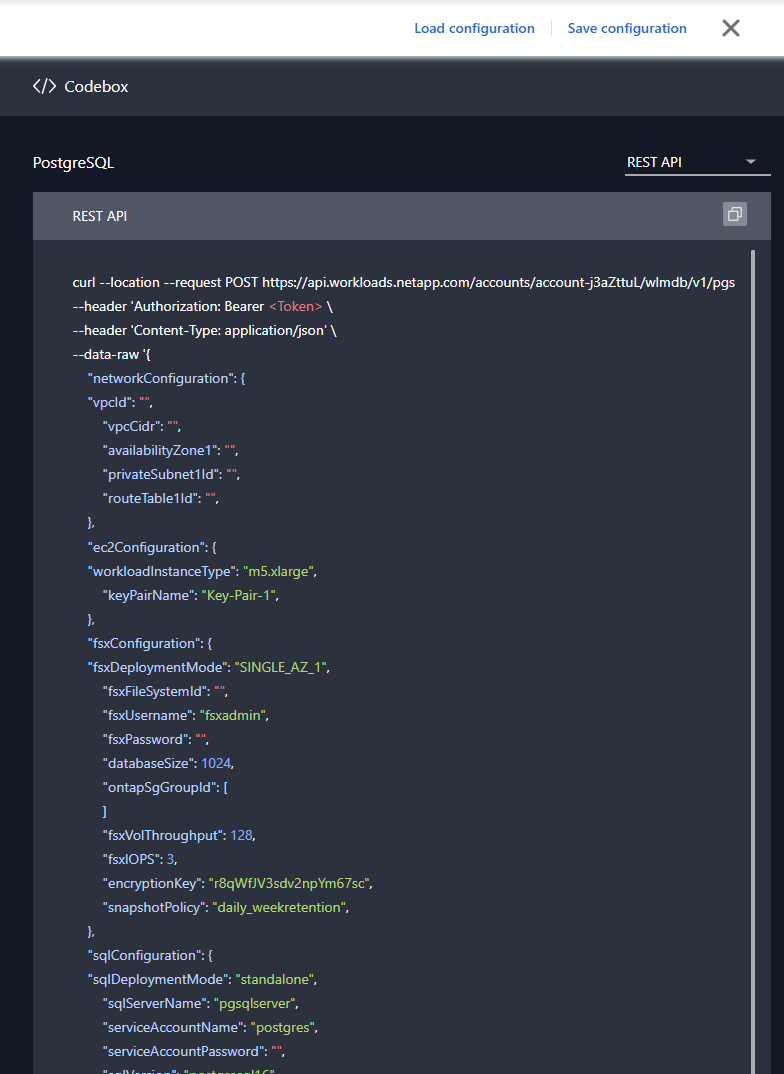Viewport: 784px width, 1074px height.
Task: Click the PostgreSQL section label
Action: [74, 162]
